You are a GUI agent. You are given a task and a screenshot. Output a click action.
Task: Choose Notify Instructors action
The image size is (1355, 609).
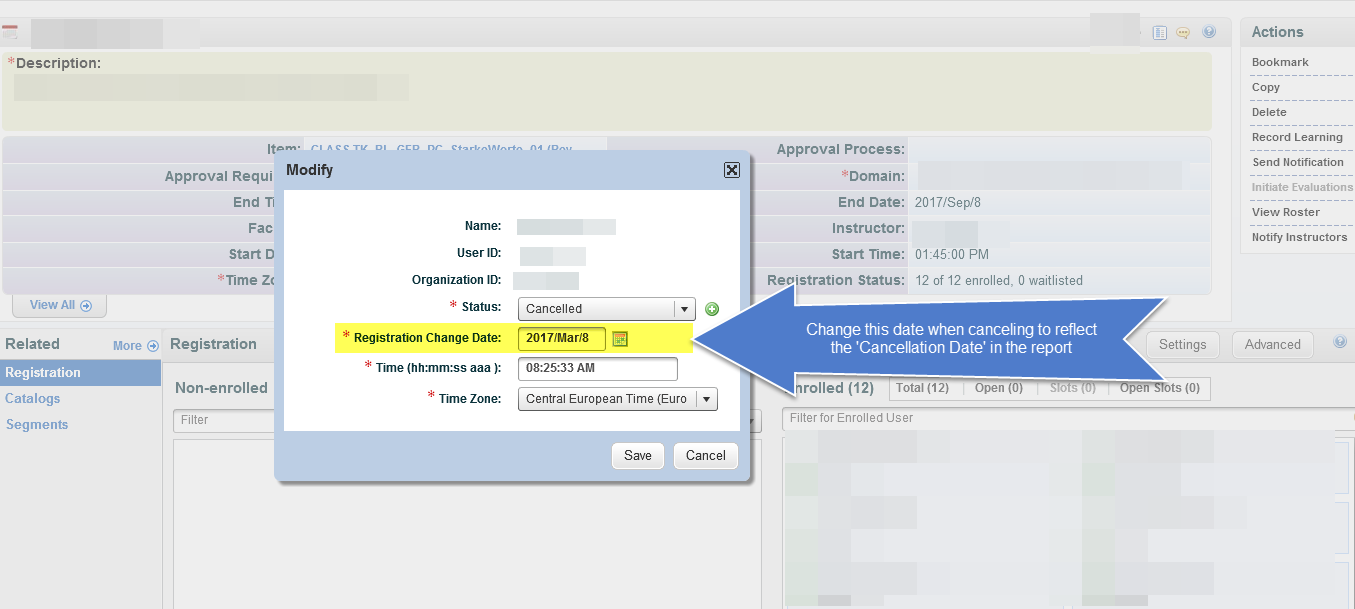[x=1300, y=237]
